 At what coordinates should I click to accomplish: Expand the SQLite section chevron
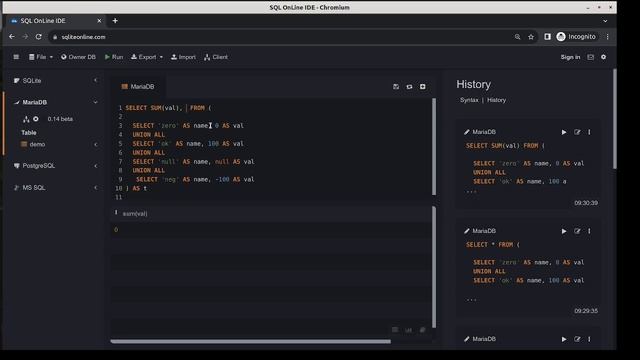click(x=96, y=80)
